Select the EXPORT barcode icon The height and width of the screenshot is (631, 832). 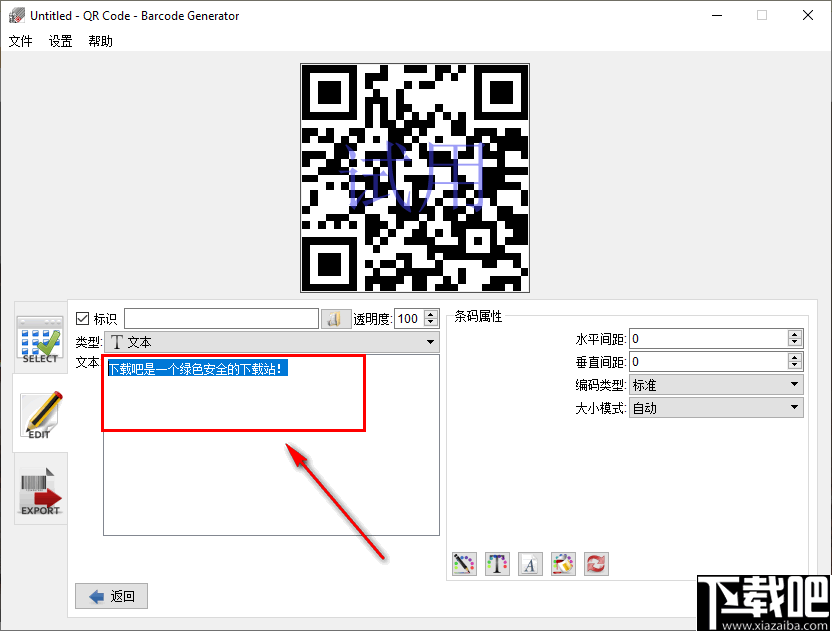40,489
